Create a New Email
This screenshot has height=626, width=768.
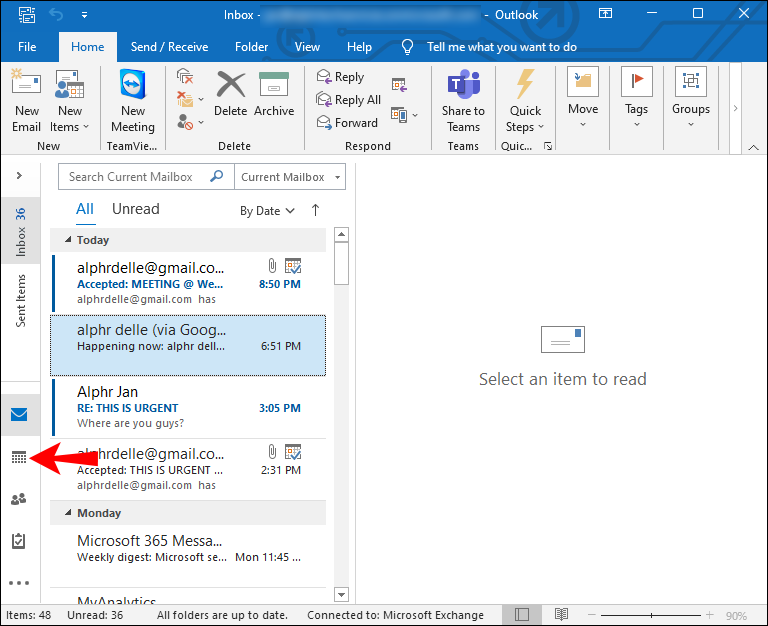pos(26,101)
